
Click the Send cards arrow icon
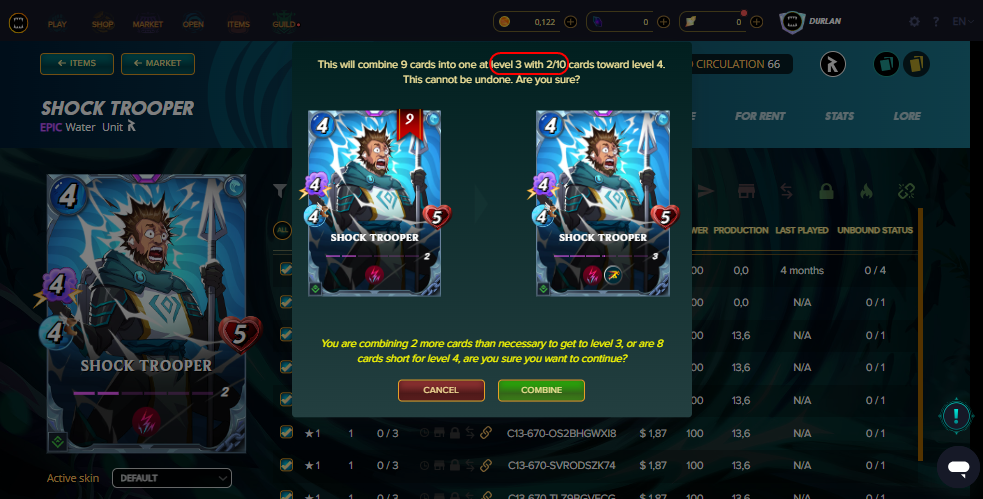(x=707, y=191)
